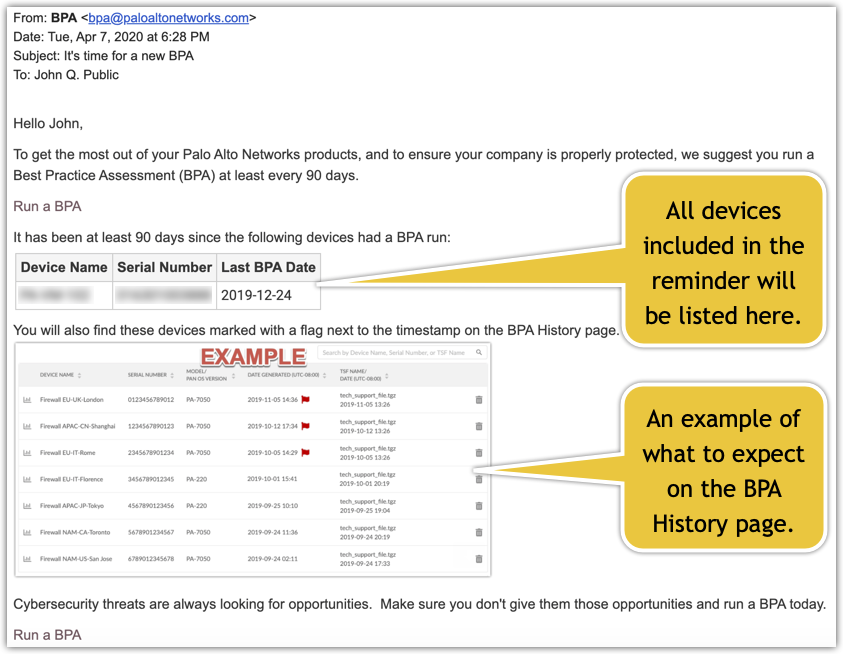This screenshot has height=654, width=843.
Task: Click the report chart icon for Firewall NAM-CA-Toronto
Action: click(27, 532)
